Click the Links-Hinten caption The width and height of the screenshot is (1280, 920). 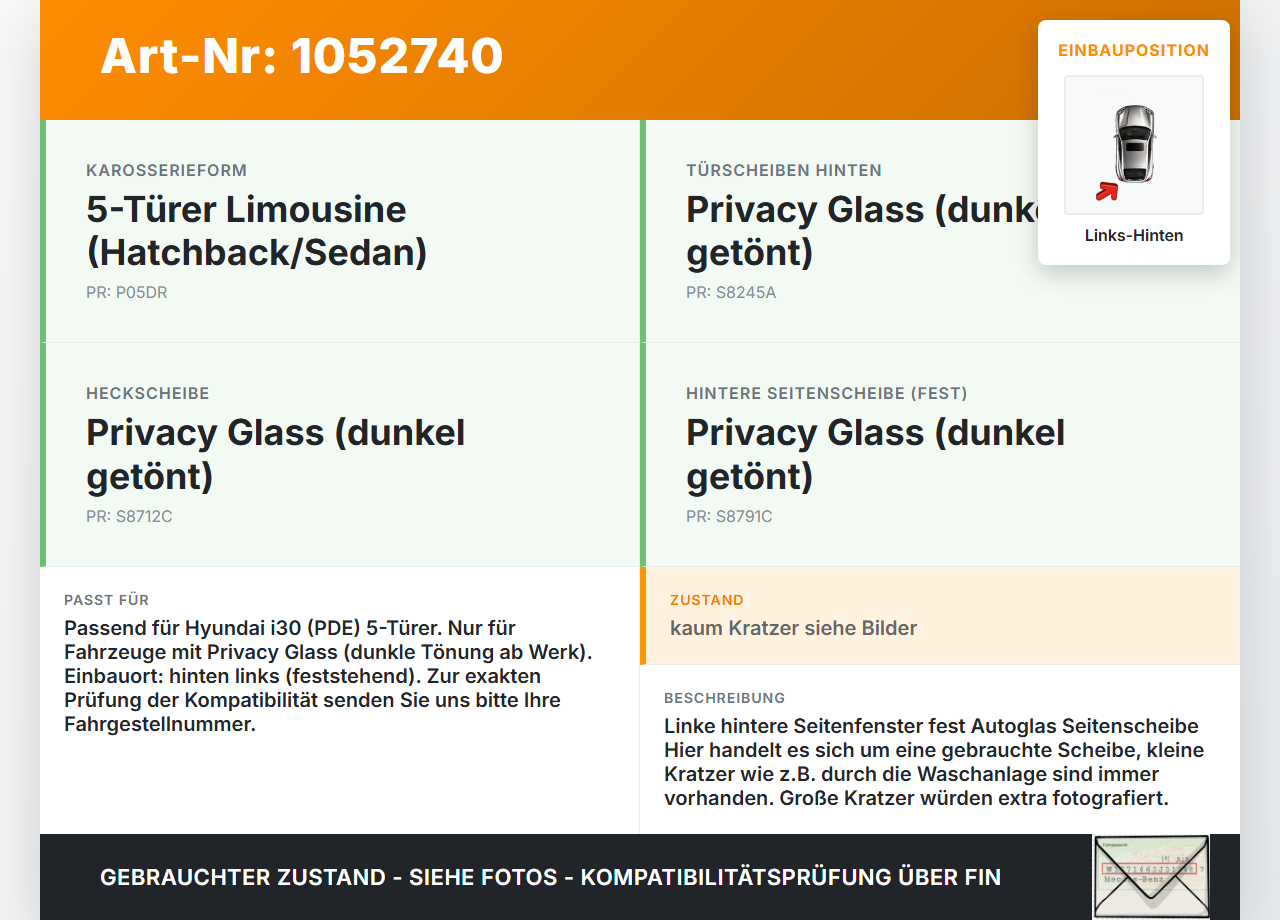pos(1134,236)
